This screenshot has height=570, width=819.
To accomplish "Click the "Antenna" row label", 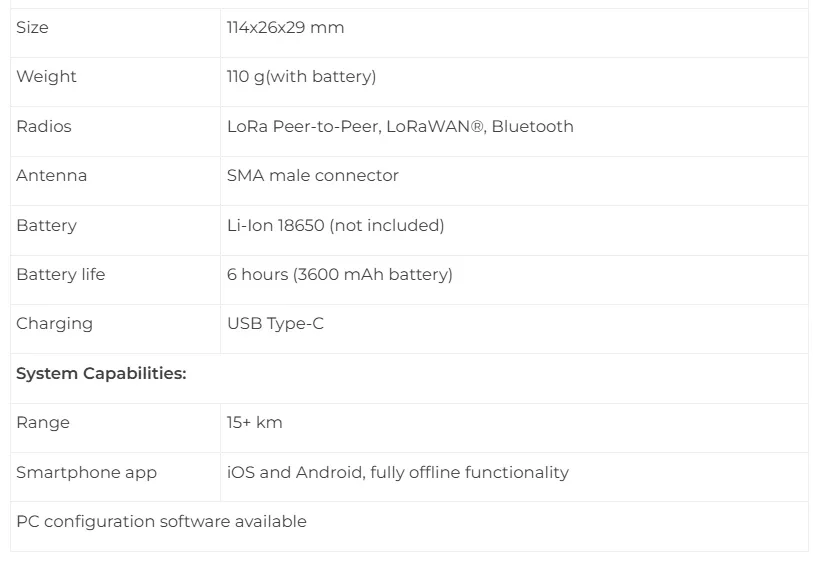I will [51, 176].
